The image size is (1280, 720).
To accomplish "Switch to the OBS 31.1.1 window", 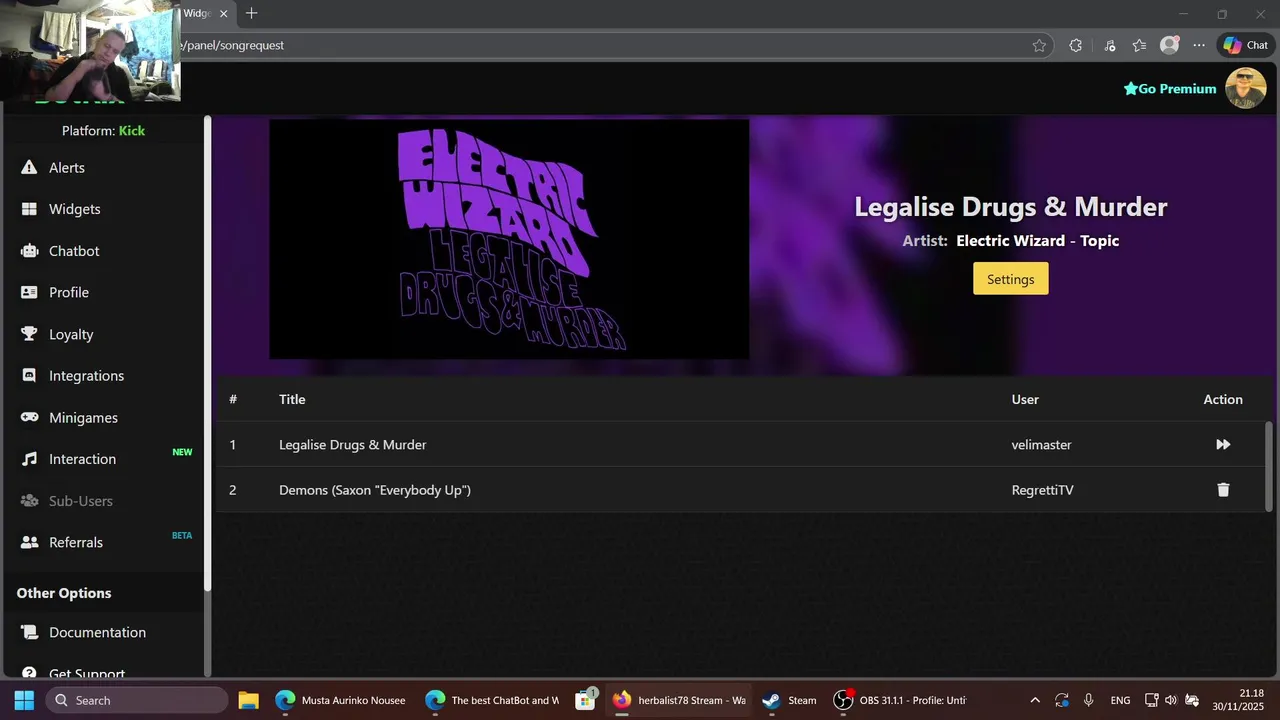I will (x=901, y=700).
